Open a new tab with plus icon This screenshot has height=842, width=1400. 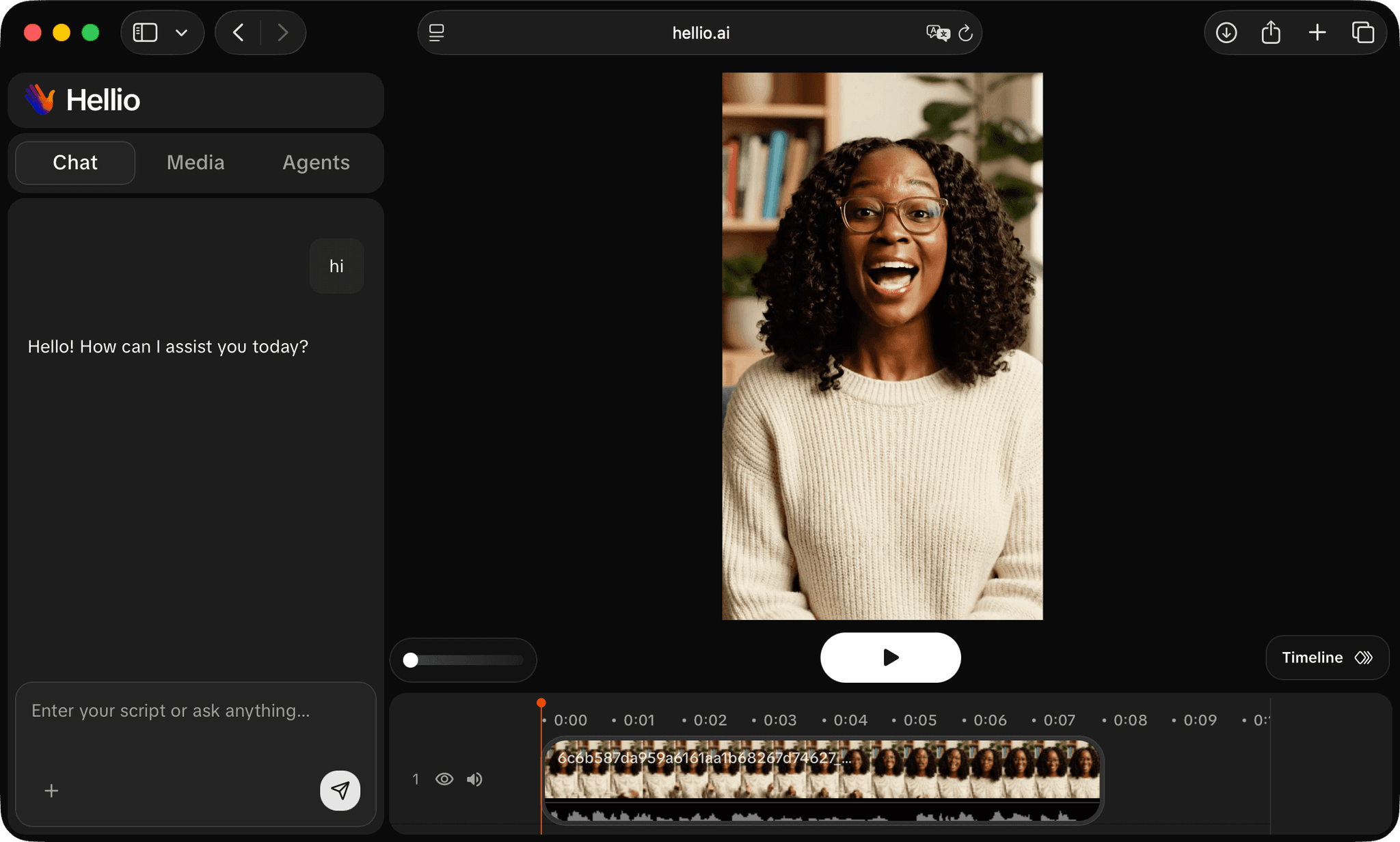[x=1317, y=33]
